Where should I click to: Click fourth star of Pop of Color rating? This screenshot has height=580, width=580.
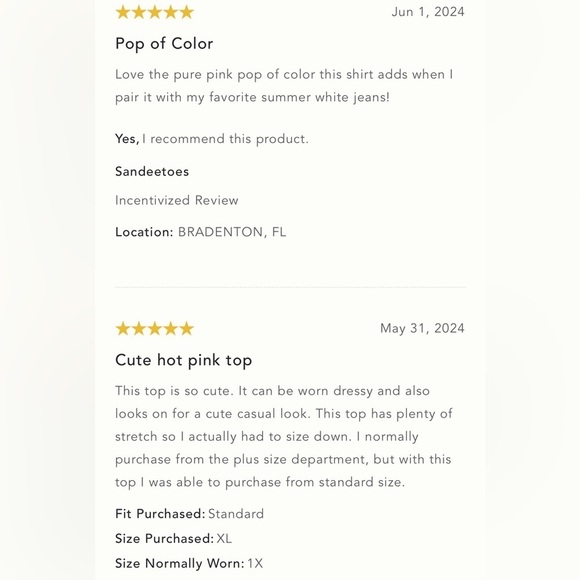point(171,12)
